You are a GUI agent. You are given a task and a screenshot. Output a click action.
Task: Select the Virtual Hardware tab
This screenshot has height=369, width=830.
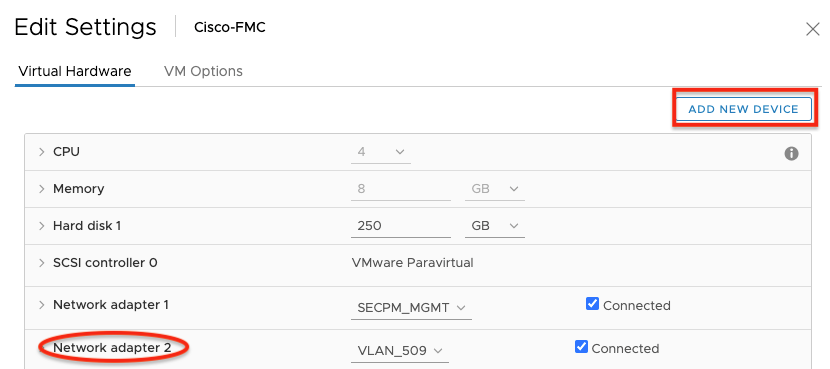coord(75,71)
